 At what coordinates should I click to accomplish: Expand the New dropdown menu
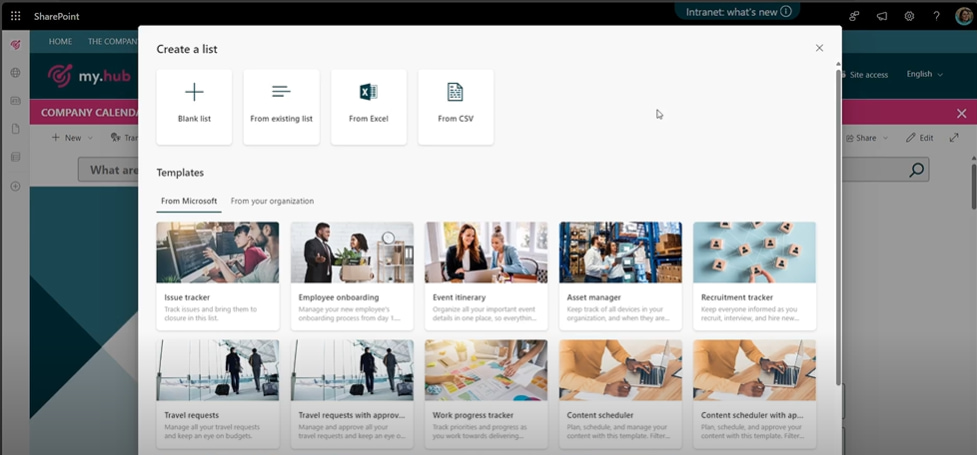pyautogui.click(x=72, y=138)
